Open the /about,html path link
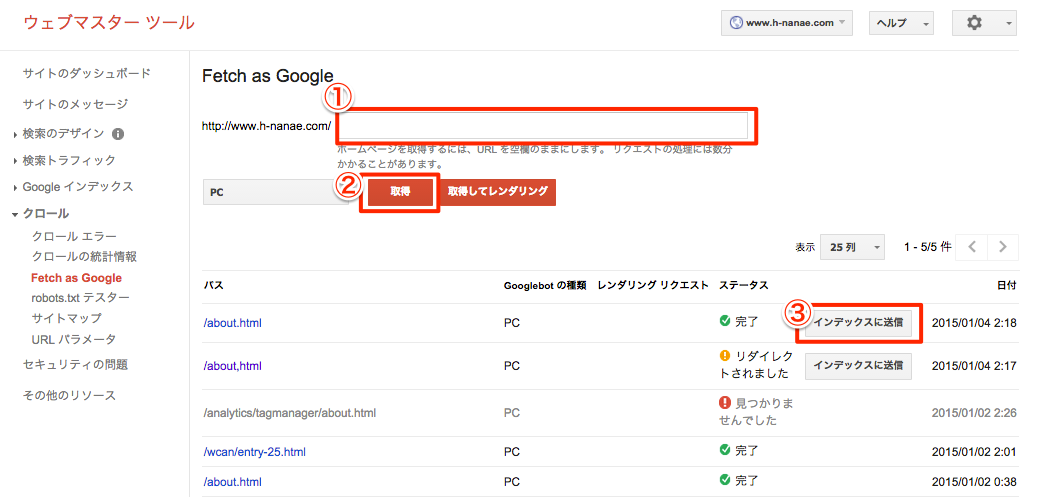Viewport: 1051px width, 497px height. (232, 366)
